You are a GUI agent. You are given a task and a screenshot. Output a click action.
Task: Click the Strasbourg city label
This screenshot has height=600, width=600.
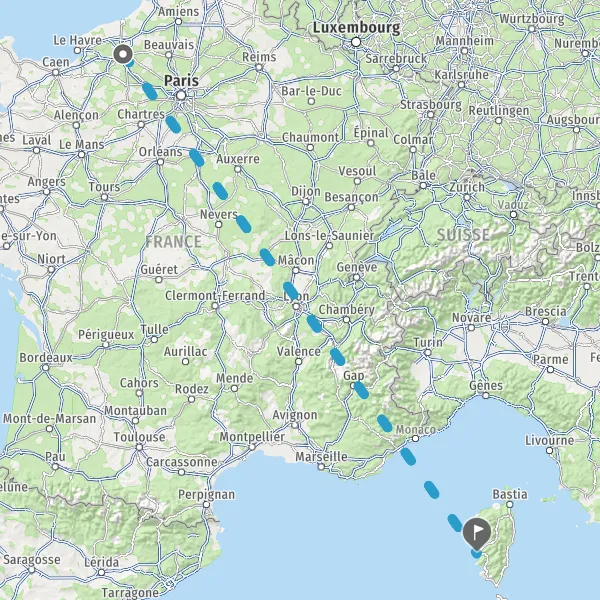pyautogui.click(x=431, y=104)
